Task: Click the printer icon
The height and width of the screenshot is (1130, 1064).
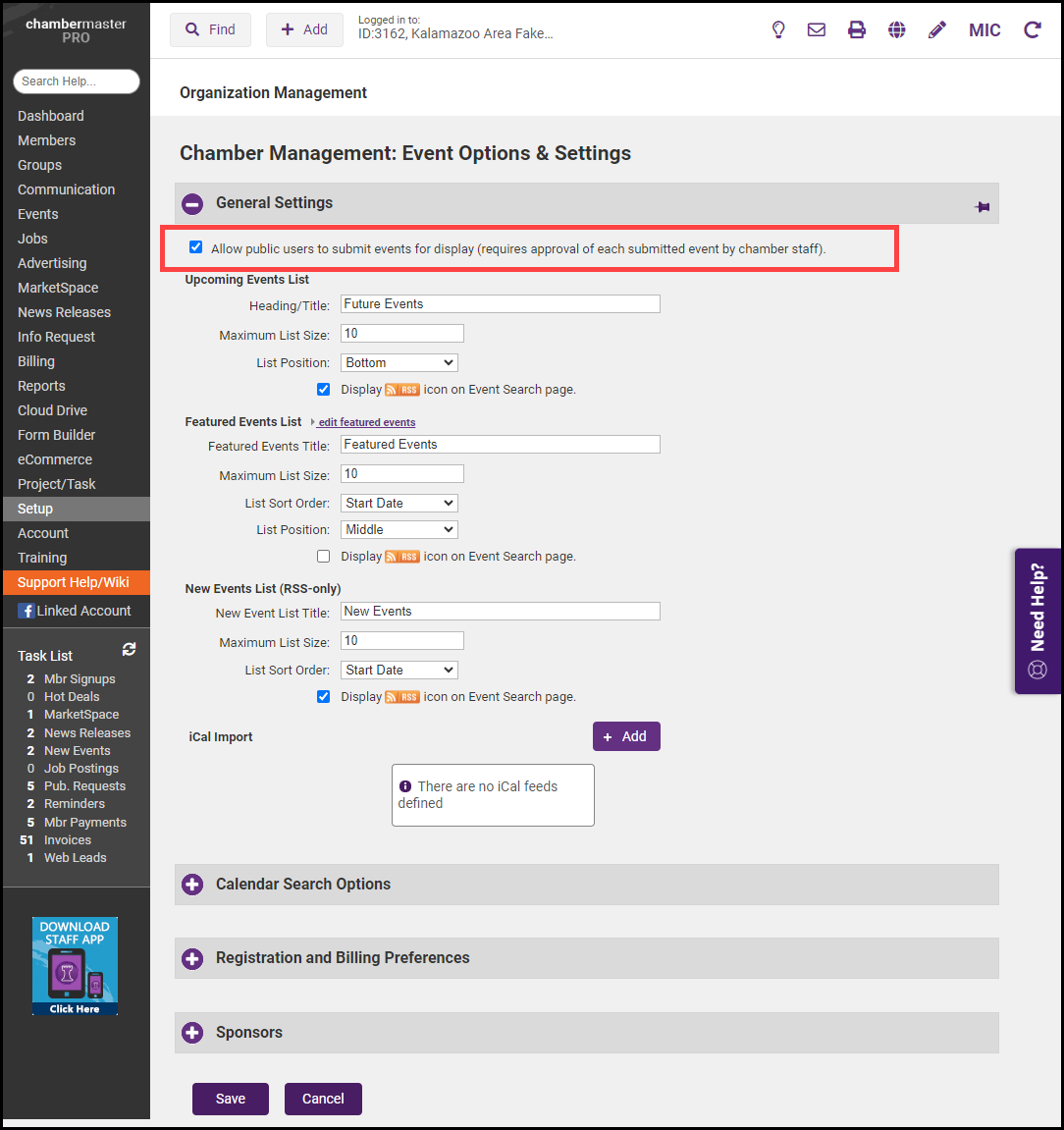Action: pos(857,30)
